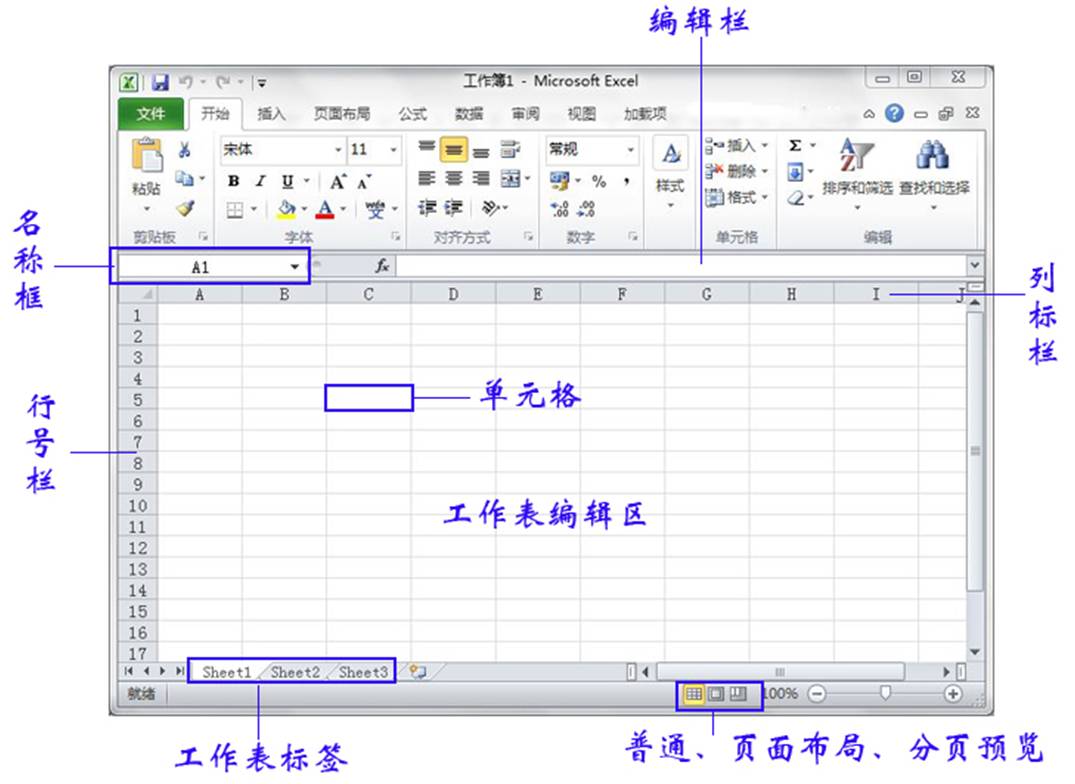Click the Align Text Right icon
This screenshot has height=784, width=1075.
click(x=481, y=179)
